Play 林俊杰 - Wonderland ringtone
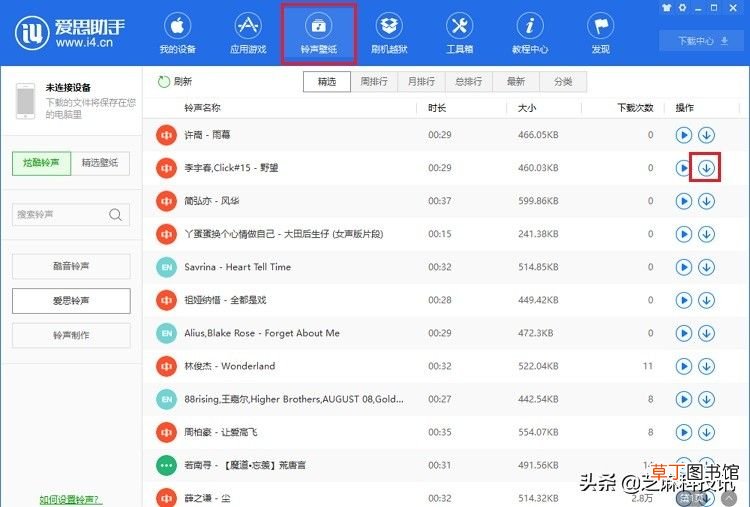This screenshot has width=750, height=507. click(684, 366)
